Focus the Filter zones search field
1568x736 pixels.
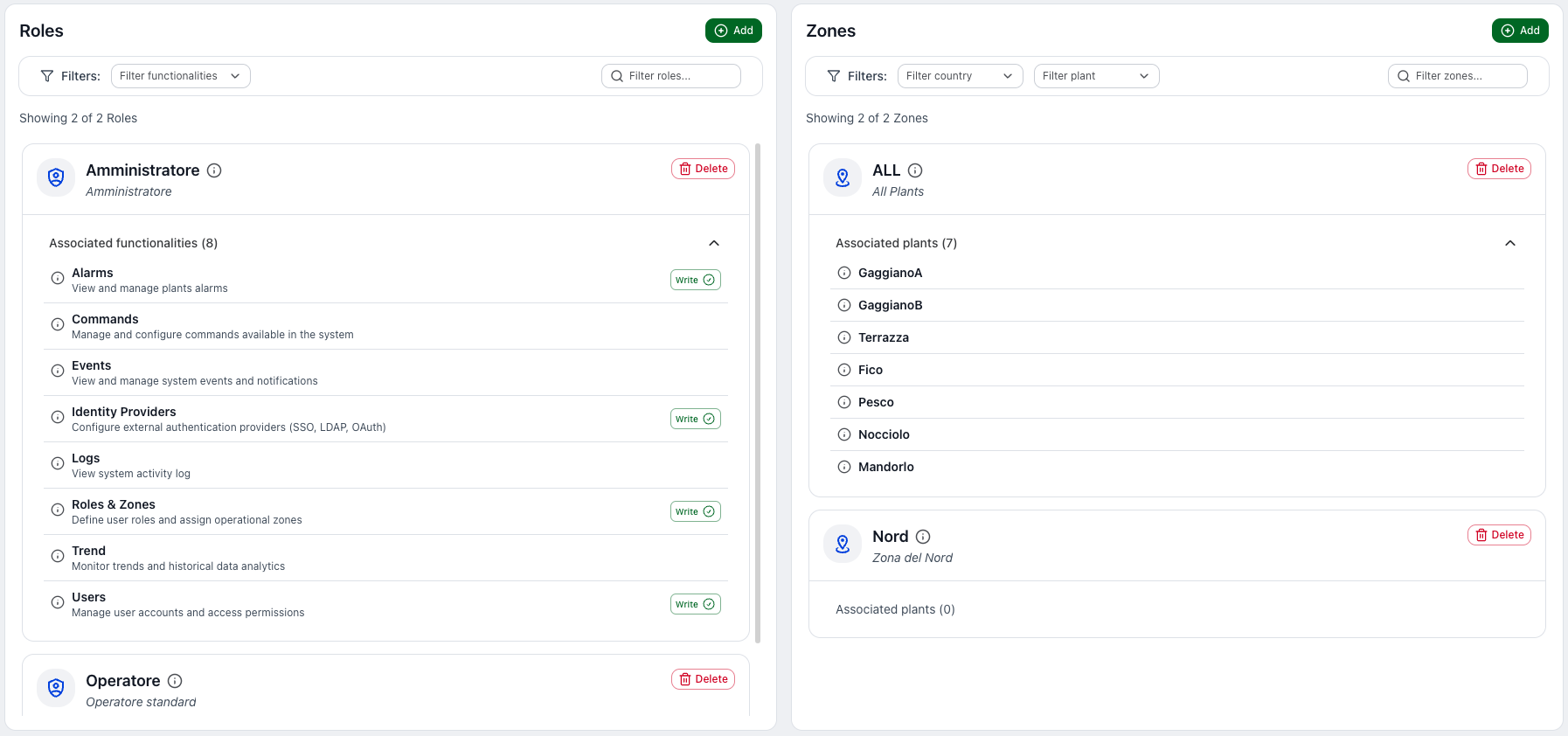(x=1458, y=76)
